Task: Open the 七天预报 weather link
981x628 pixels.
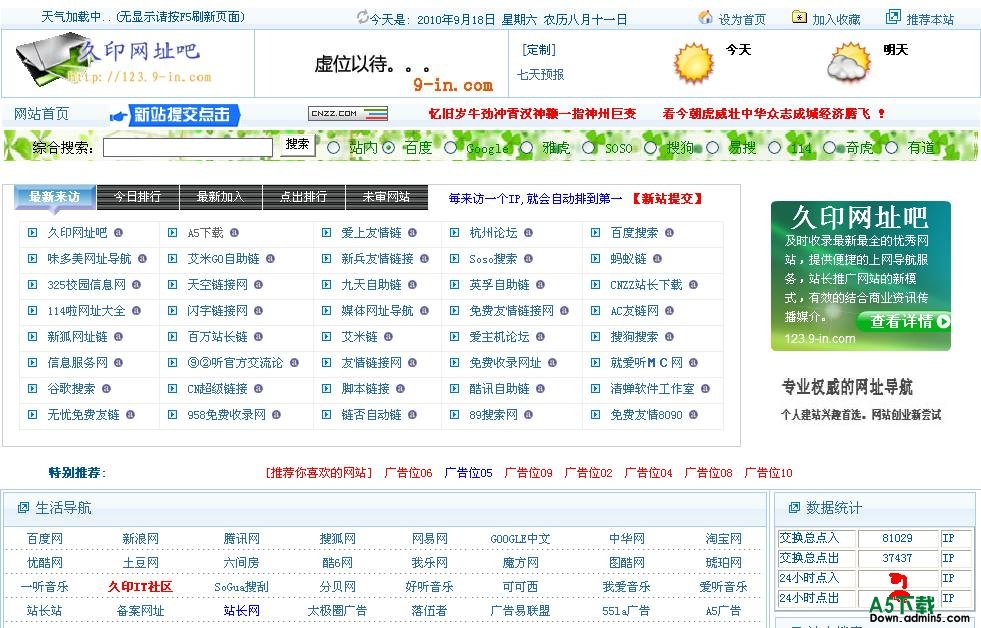Action: (541, 75)
